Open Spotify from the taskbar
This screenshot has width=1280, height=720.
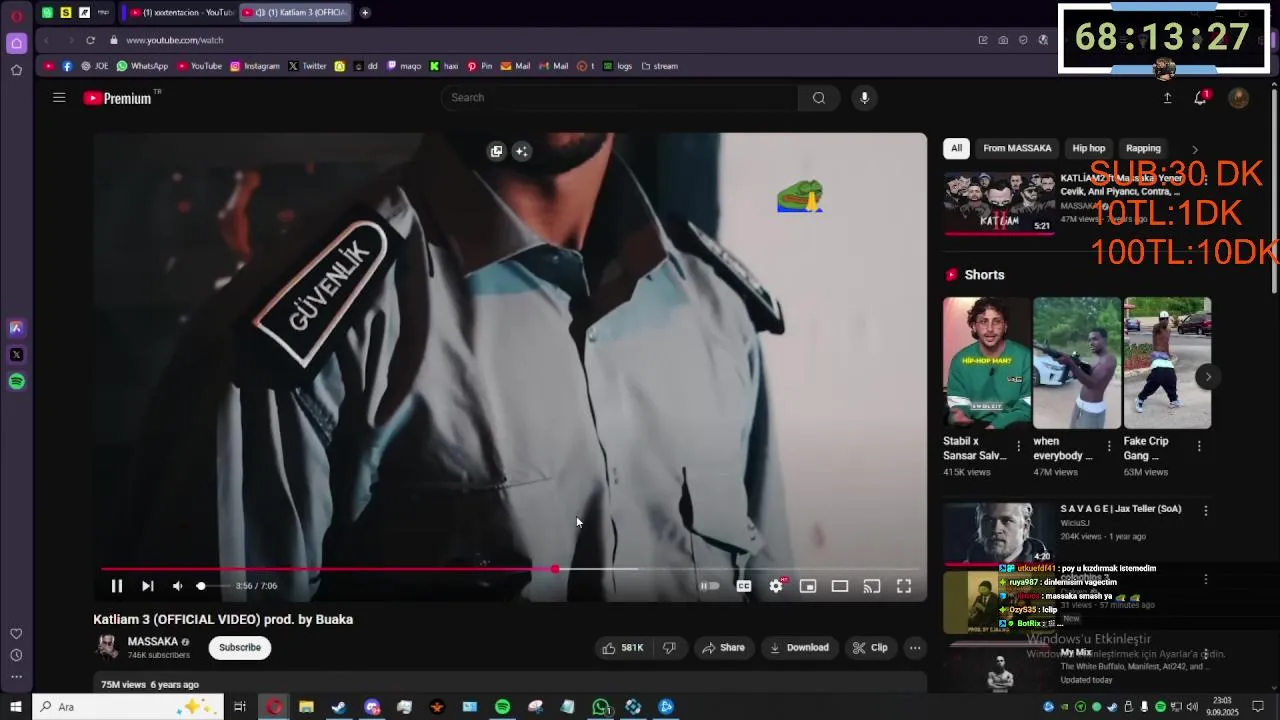[x=502, y=707]
